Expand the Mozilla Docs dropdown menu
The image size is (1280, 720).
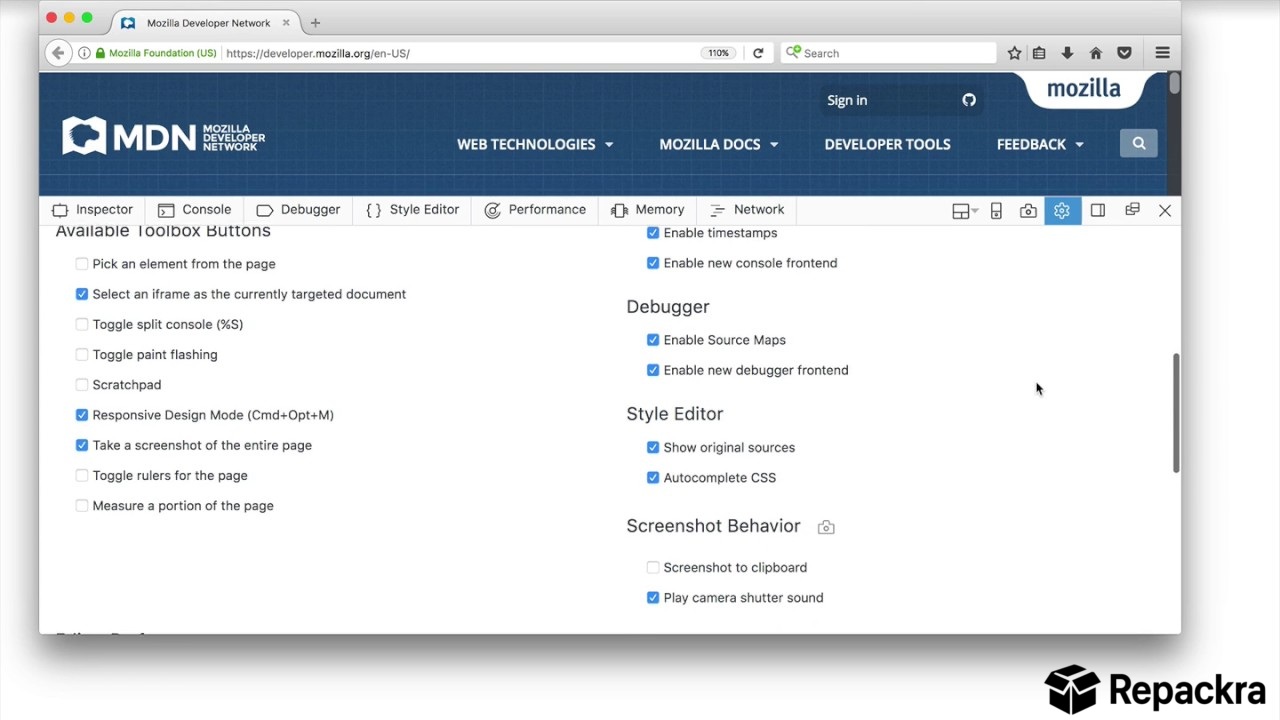click(x=719, y=144)
